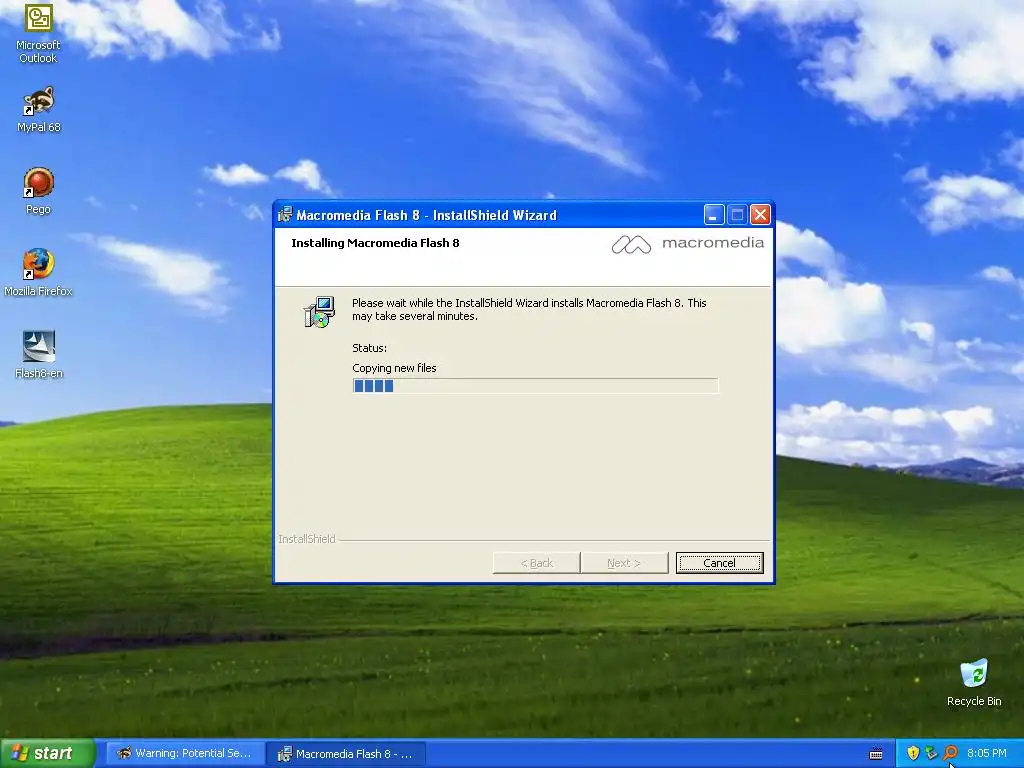Click the Macromedia logo in wizard header
Image resolution: width=1024 pixels, height=768 pixels.
(688, 244)
